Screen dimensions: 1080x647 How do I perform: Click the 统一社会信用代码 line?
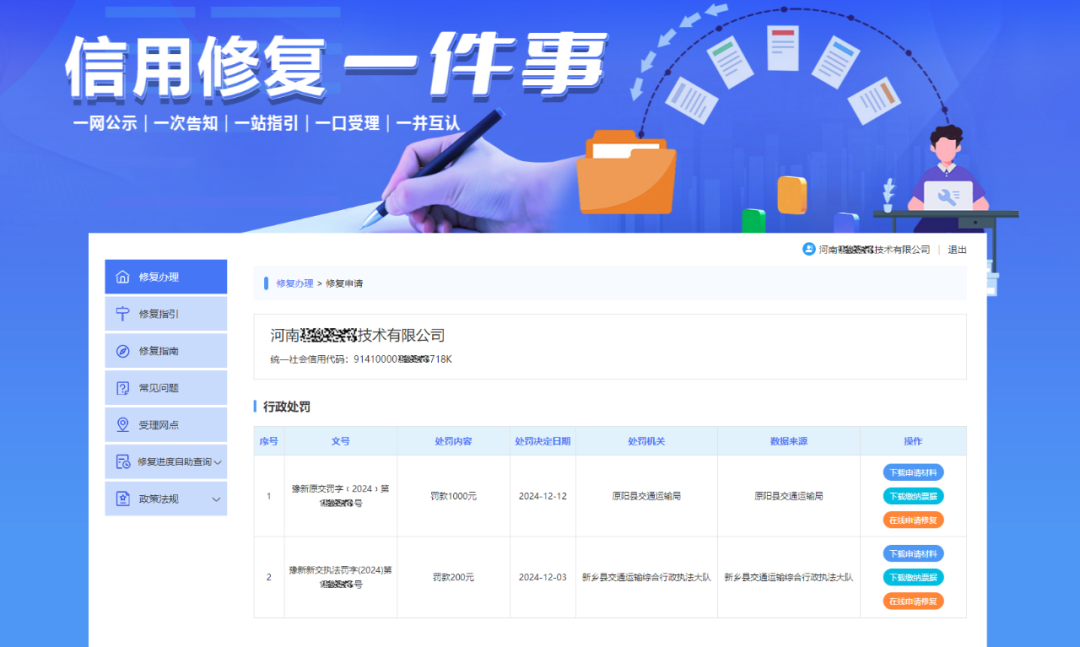click(x=361, y=359)
